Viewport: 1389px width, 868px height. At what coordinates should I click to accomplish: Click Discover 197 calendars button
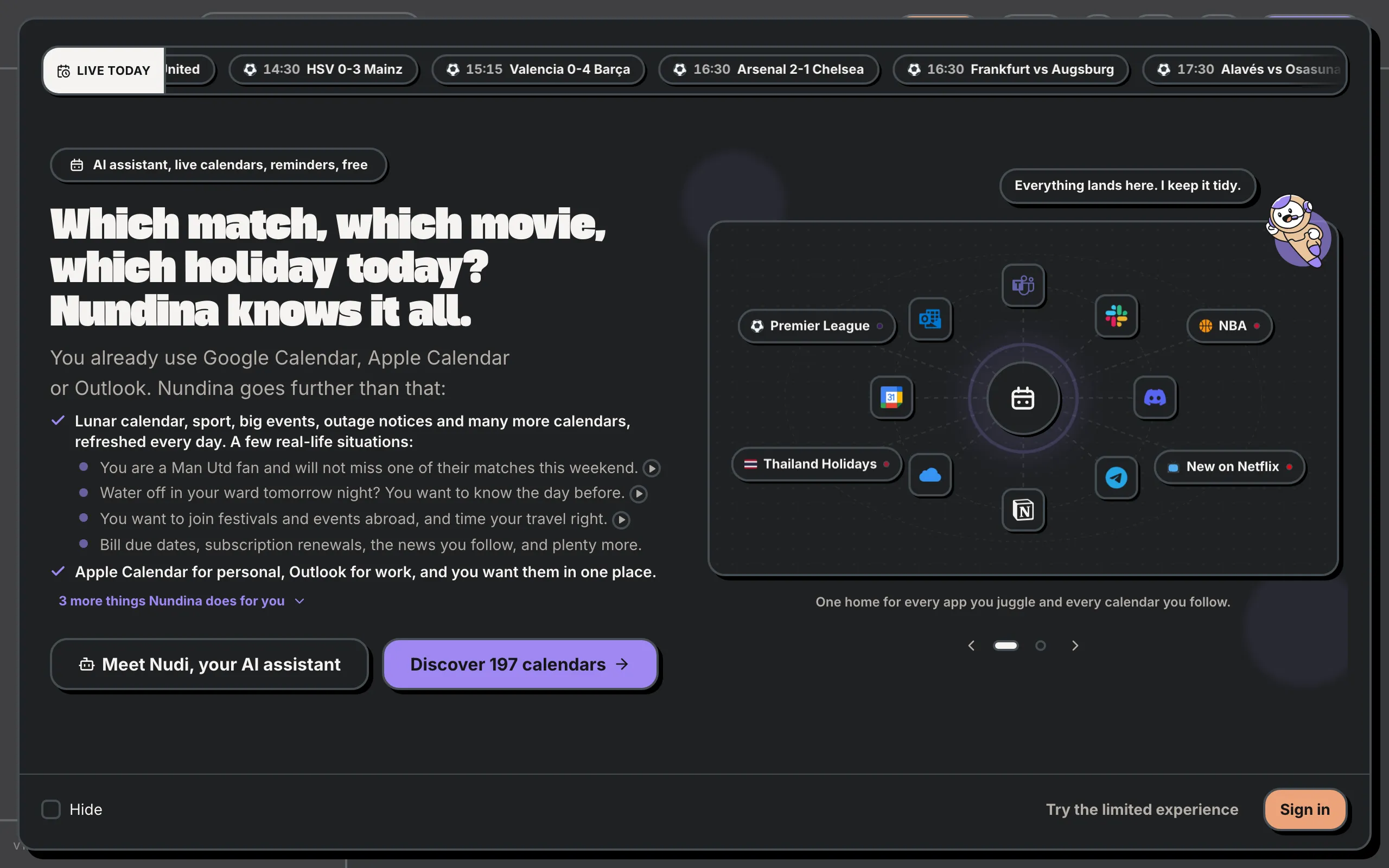click(x=520, y=664)
